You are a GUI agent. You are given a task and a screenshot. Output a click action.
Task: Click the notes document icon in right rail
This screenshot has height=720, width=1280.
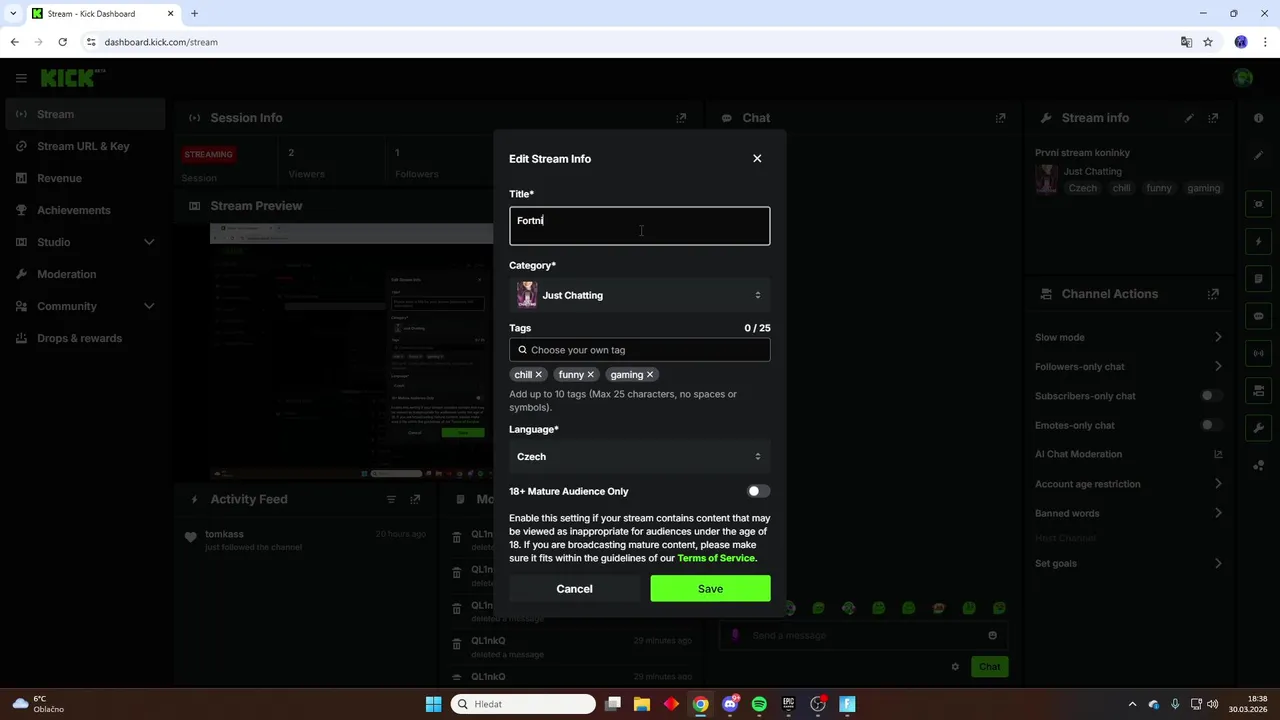tap(1259, 279)
